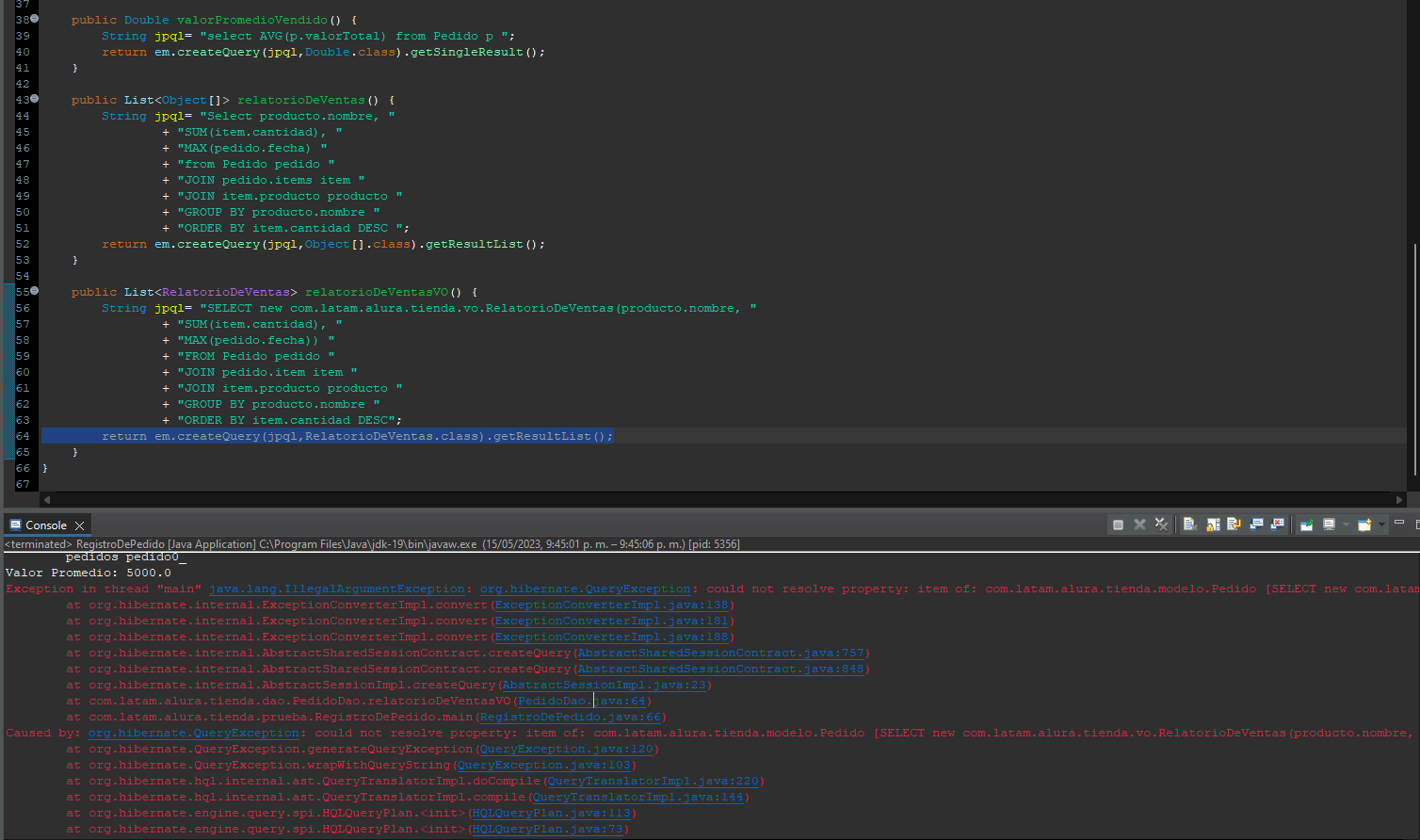Collapse the valorPromedioVendido method fold marker
This screenshot has width=1420, height=840.
35,19
